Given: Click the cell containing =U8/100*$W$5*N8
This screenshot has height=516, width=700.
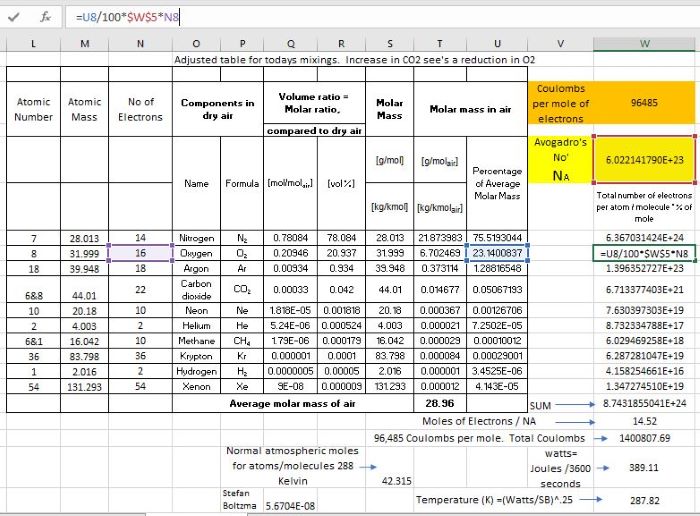Looking at the screenshot, I should [644, 254].
